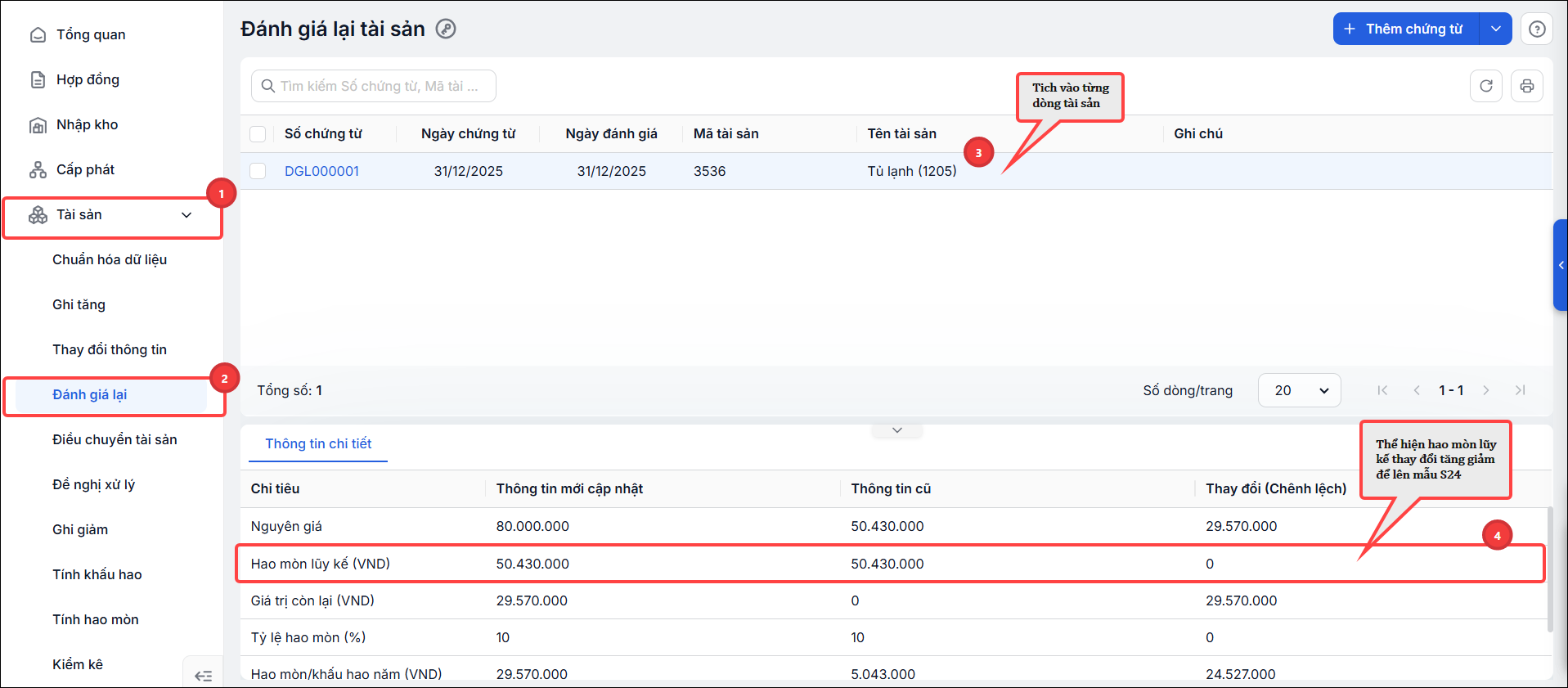Click the Tài sản cubes icon
The height and width of the screenshot is (688, 1568).
click(x=38, y=214)
